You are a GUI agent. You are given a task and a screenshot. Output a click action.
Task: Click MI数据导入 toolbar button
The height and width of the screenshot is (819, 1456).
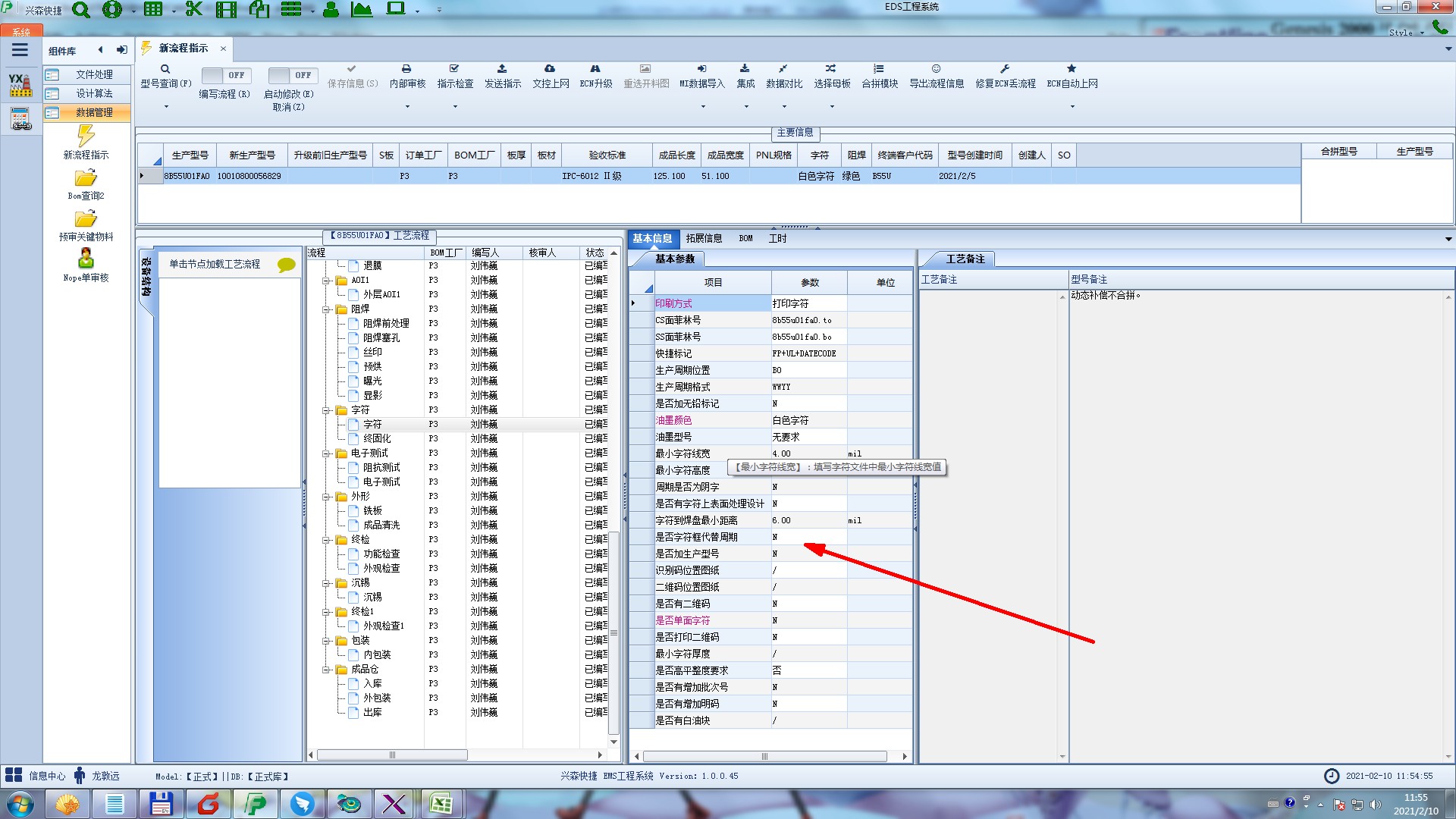pos(702,77)
